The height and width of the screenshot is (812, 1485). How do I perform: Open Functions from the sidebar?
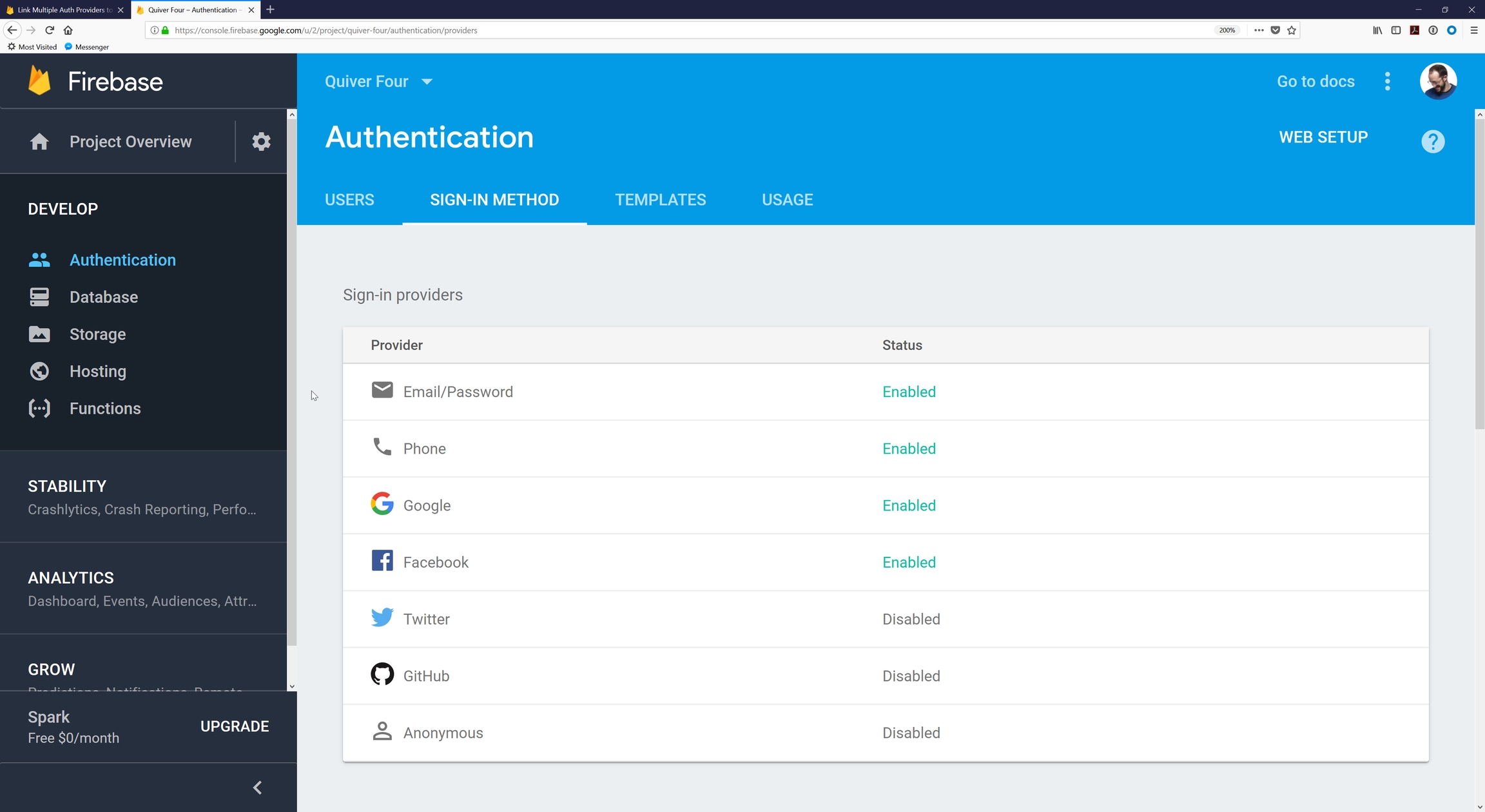point(104,409)
